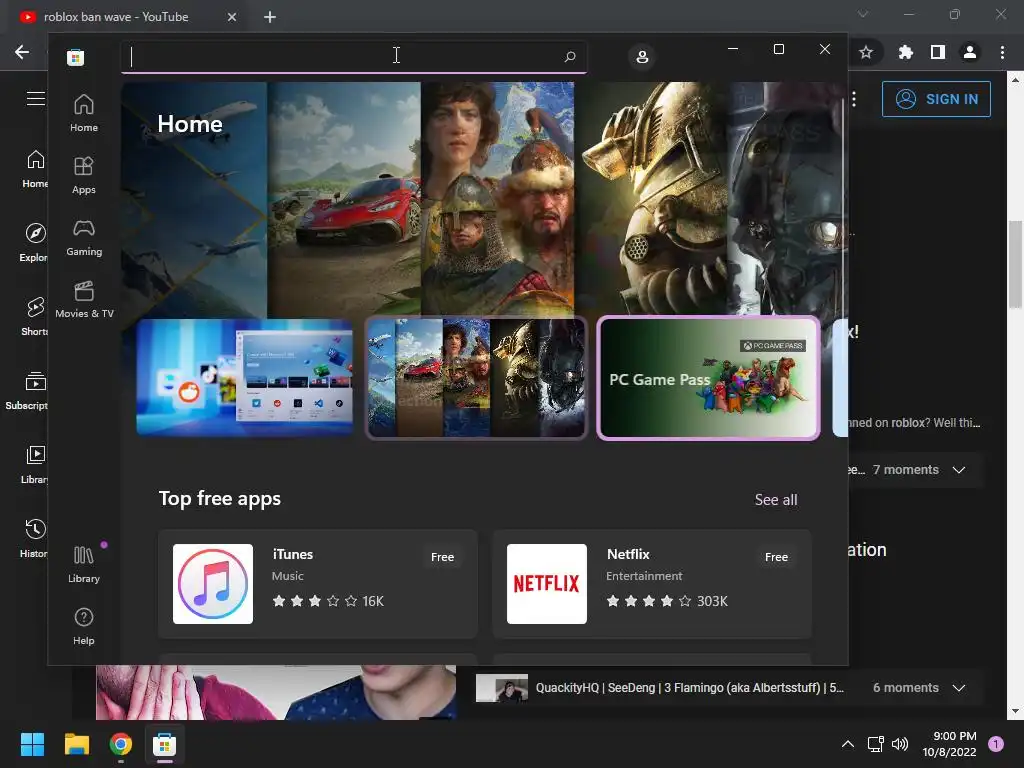
Task: Open the taskbar clock and date
Action: point(949,744)
